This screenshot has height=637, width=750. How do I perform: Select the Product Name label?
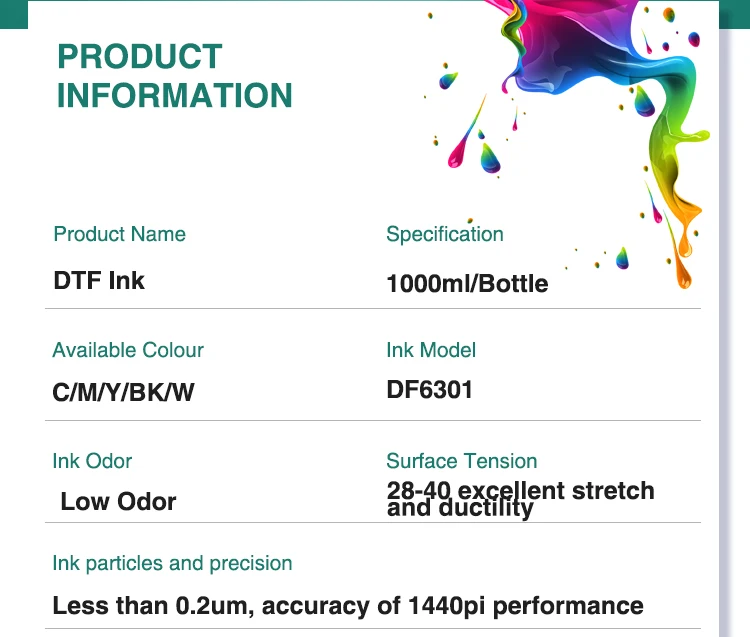click(x=119, y=234)
